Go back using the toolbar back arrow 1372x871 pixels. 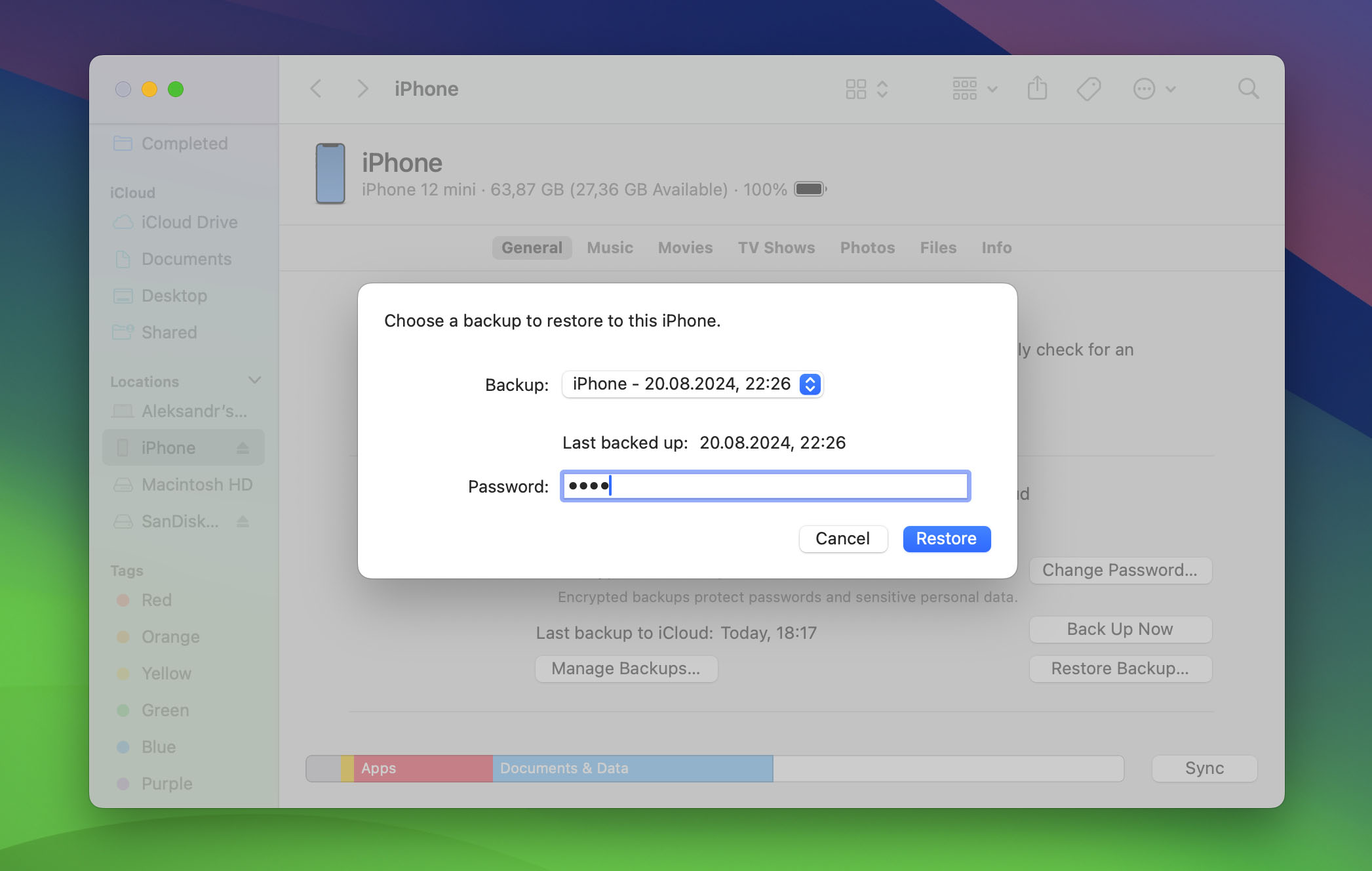click(x=316, y=89)
